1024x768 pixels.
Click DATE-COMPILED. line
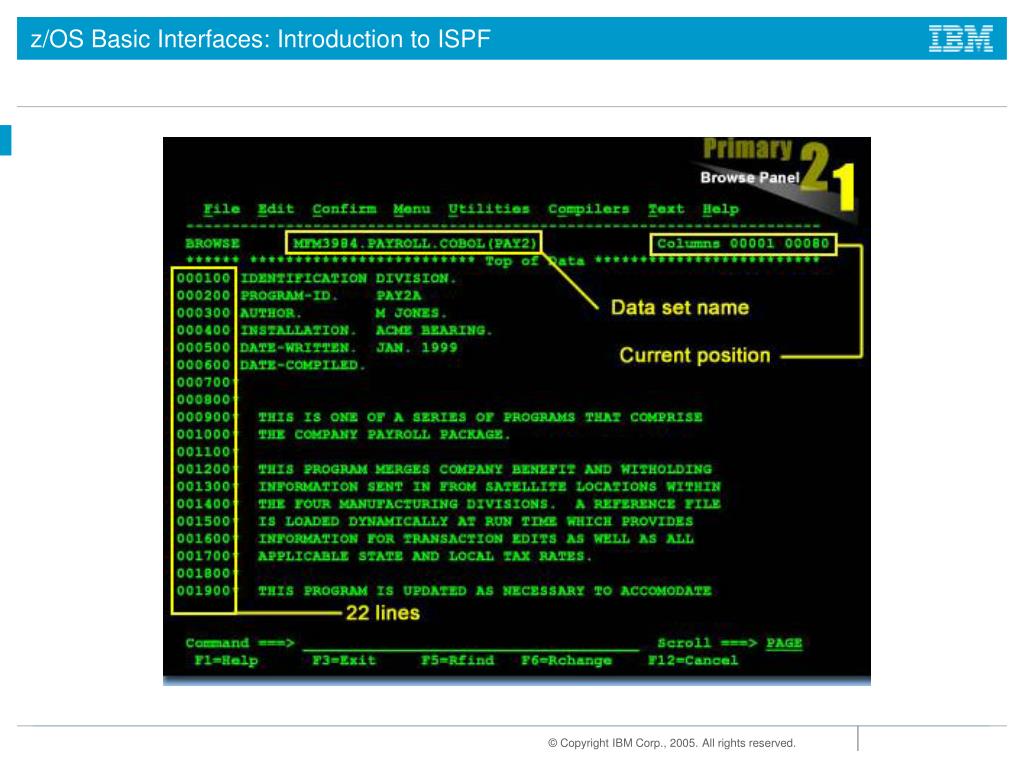pyautogui.click(x=302, y=365)
